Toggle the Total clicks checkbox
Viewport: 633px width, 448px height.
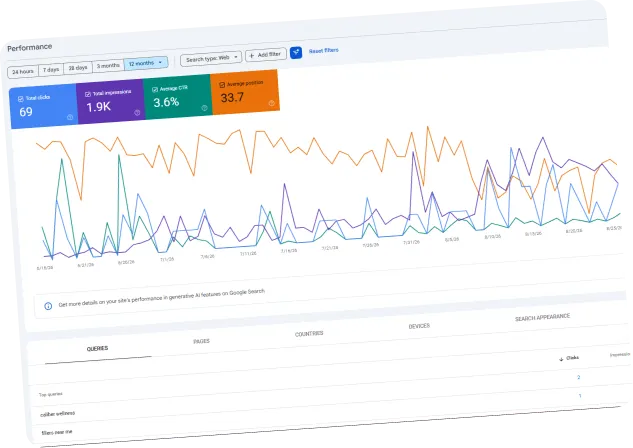tap(21, 99)
